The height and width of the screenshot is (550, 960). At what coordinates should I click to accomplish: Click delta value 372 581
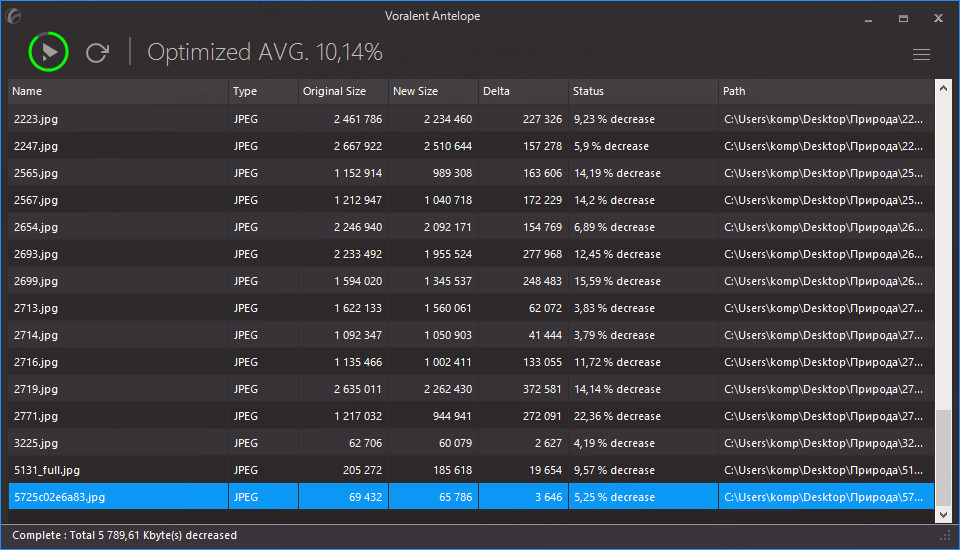point(542,389)
